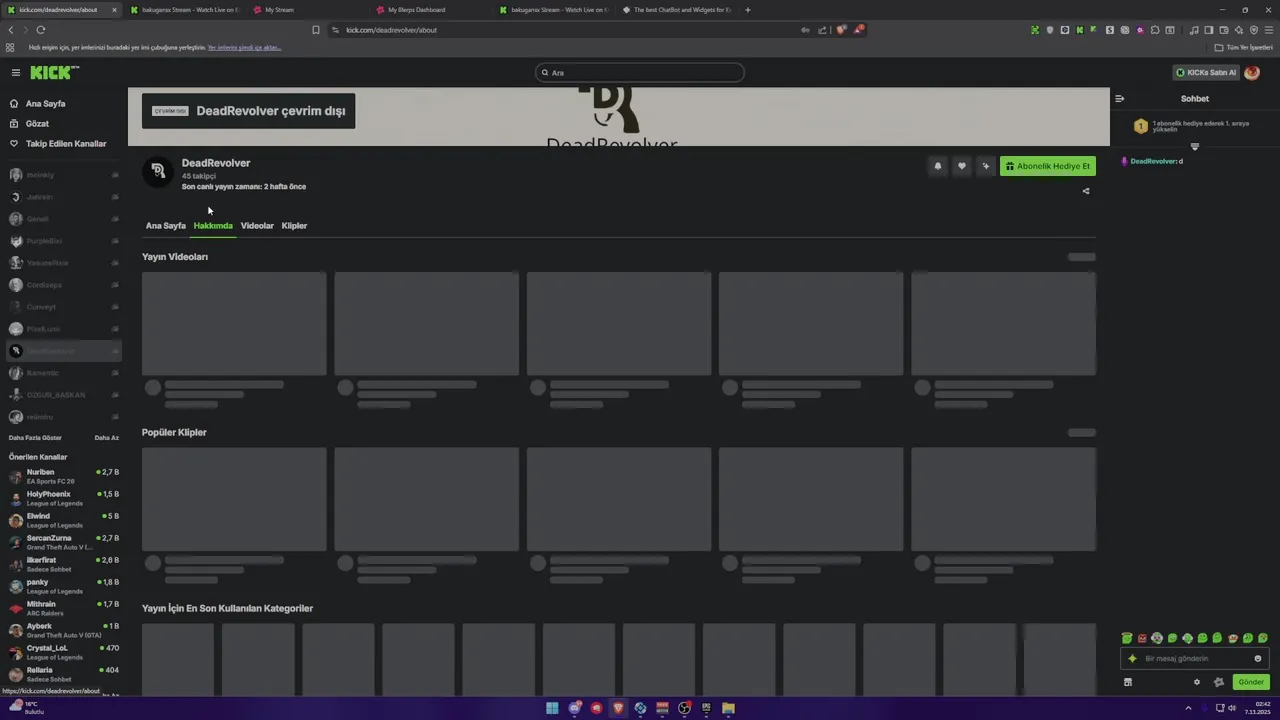Open the Elwind recommended channel
This screenshot has height=720, width=1280.
click(x=64, y=520)
